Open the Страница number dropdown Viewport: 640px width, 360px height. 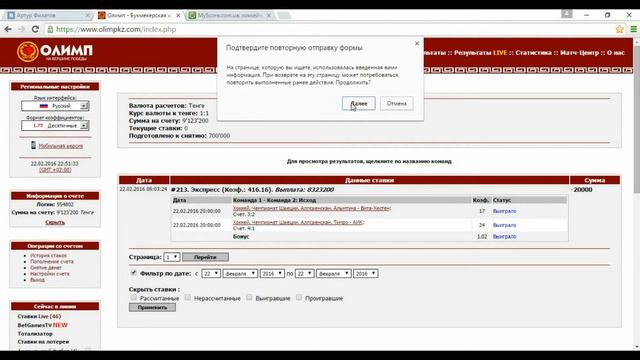tap(171, 257)
